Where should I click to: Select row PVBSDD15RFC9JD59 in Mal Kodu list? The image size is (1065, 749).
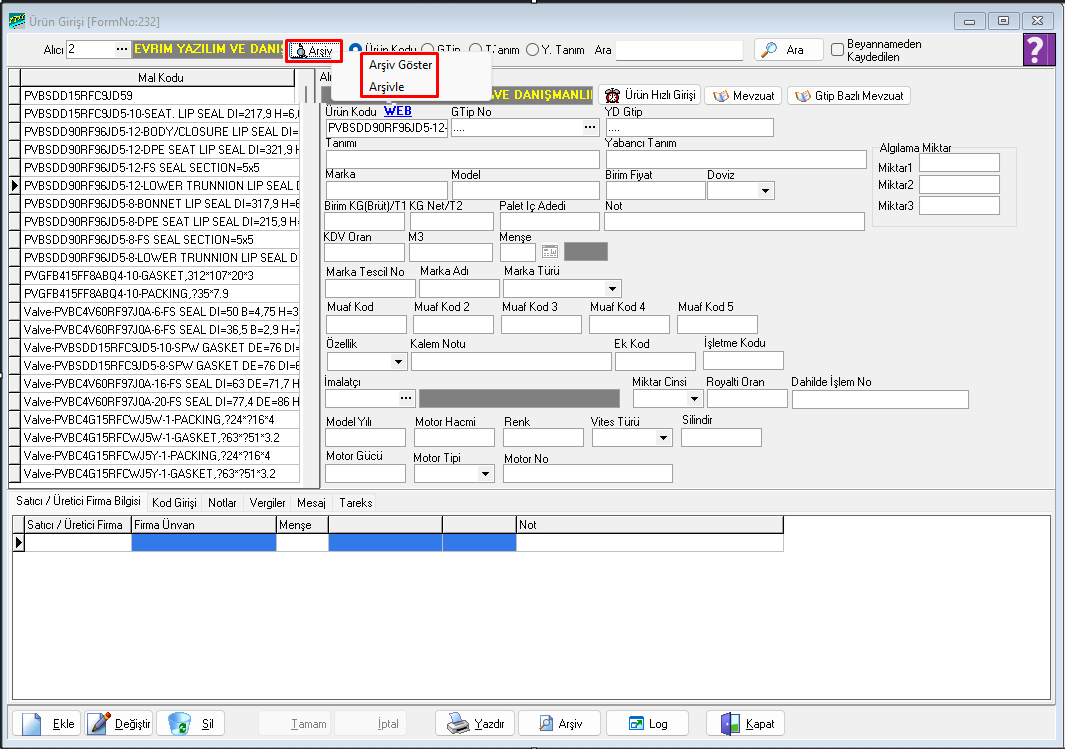tap(160, 96)
